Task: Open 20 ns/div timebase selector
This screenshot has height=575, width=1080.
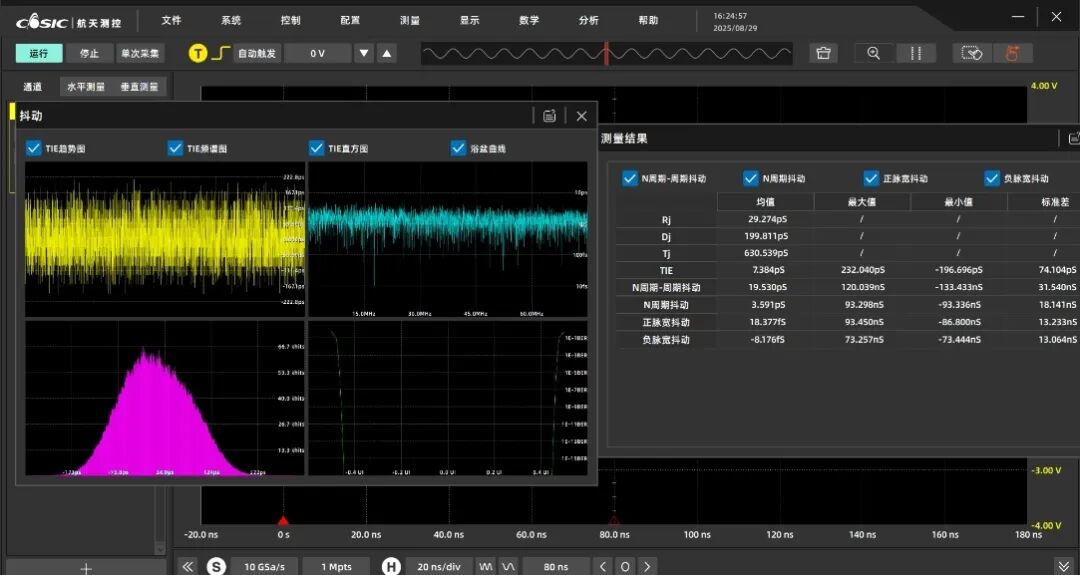Action: pos(439,566)
